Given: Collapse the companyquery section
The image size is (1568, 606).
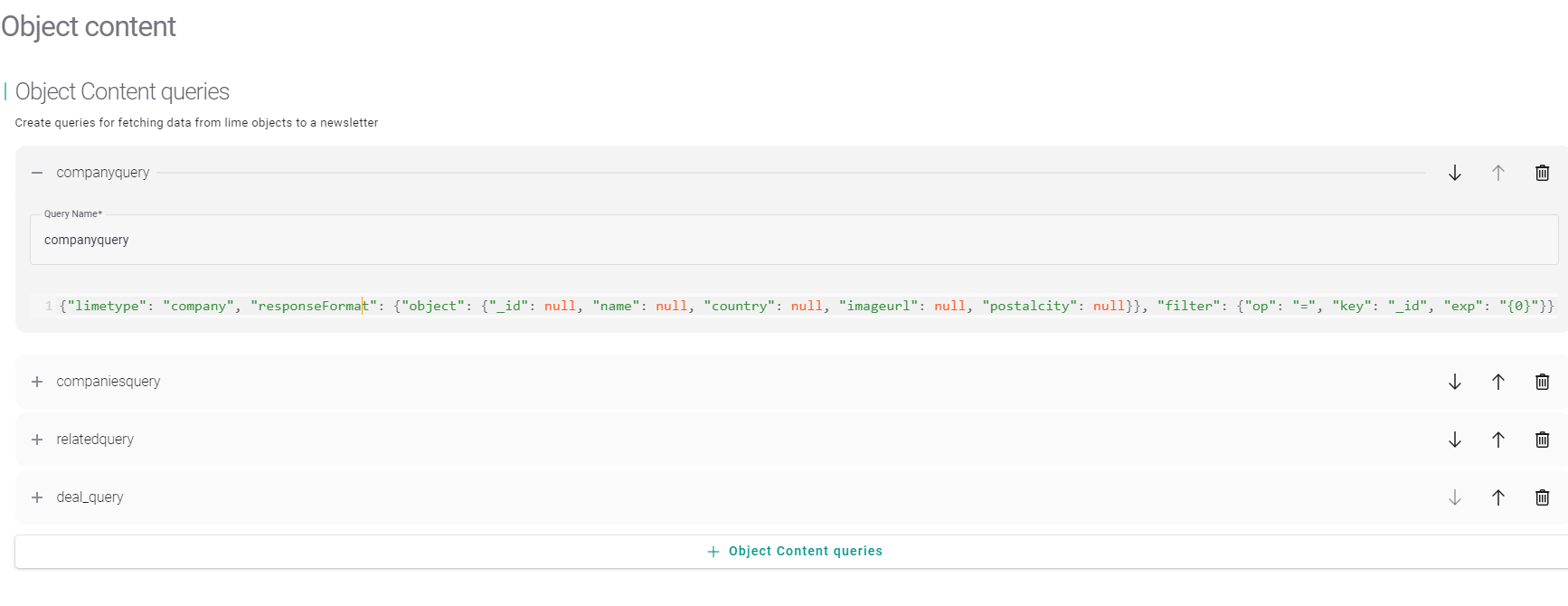Looking at the screenshot, I should click(37, 173).
